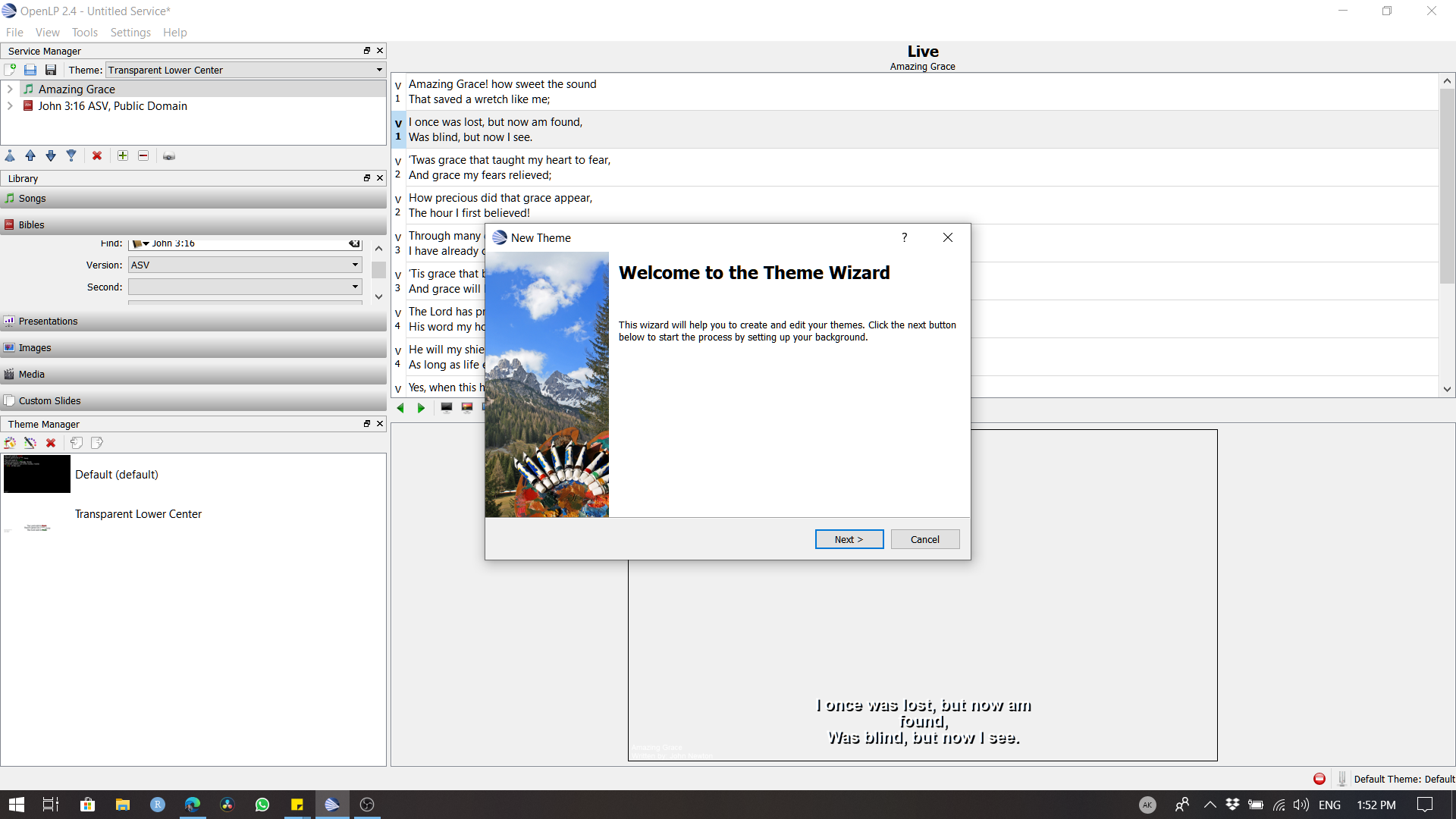1456x819 pixels.
Task: Click the Theme Manager new theme icon
Action: point(11,442)
